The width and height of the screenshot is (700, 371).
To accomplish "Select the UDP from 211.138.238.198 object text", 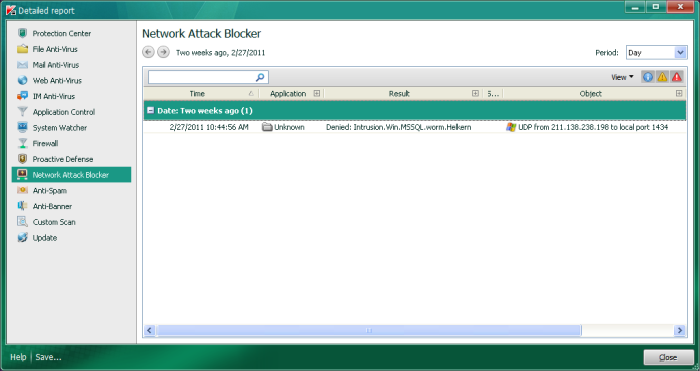I will pos(593,127).
